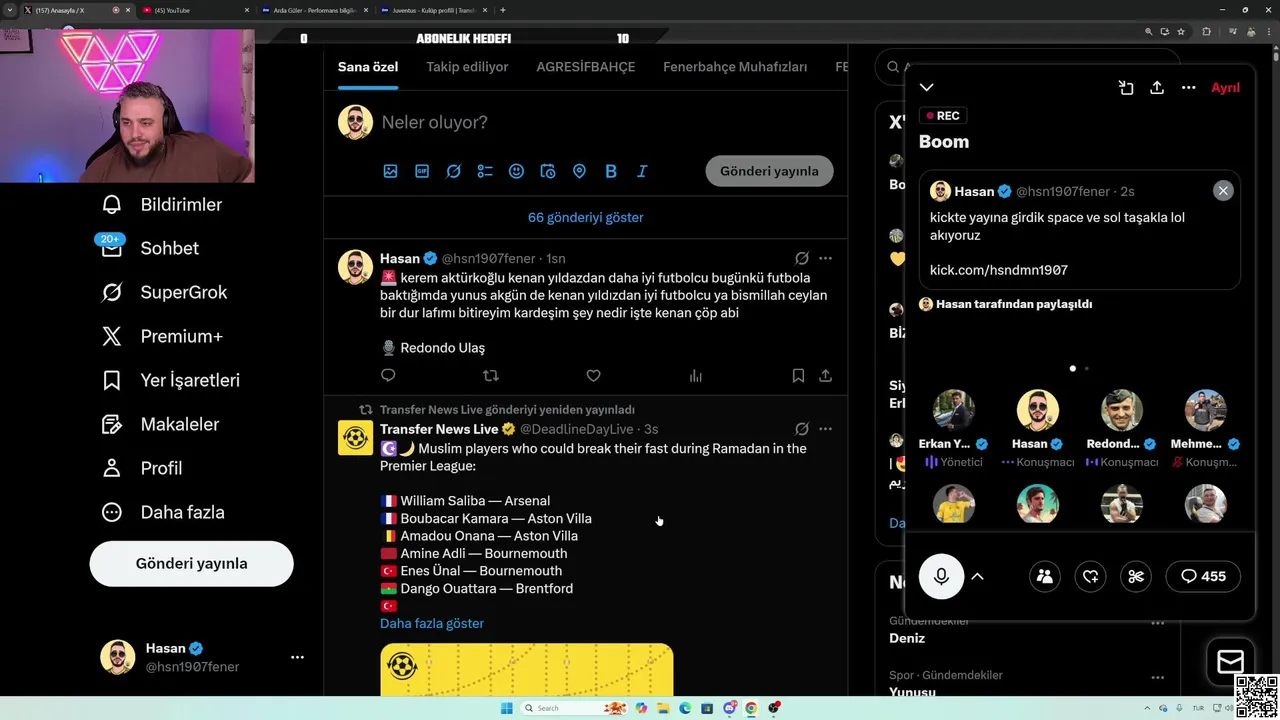The image size is (1280, 720).
Task: Click Grok enhance icon in composer
Action: pos(453,171)
